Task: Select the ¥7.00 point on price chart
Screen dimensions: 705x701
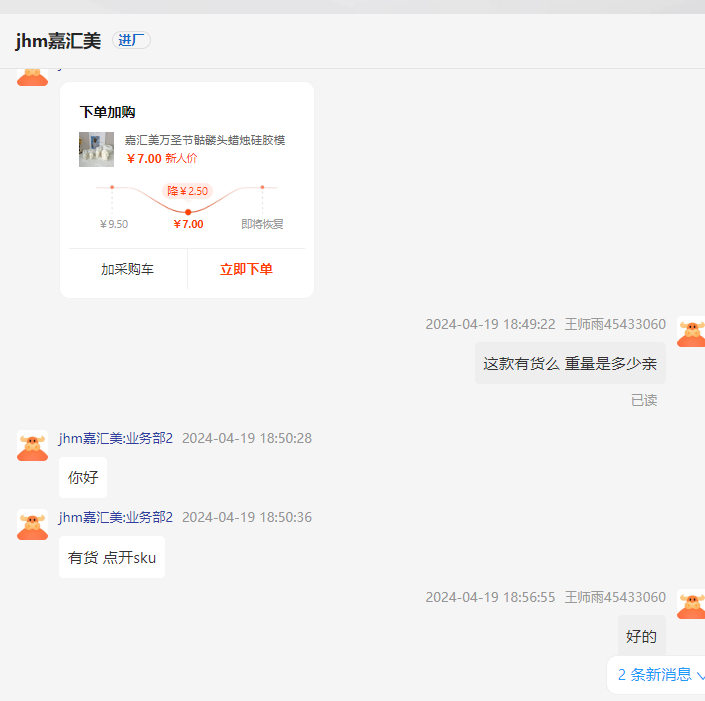Action: point(188,212)
